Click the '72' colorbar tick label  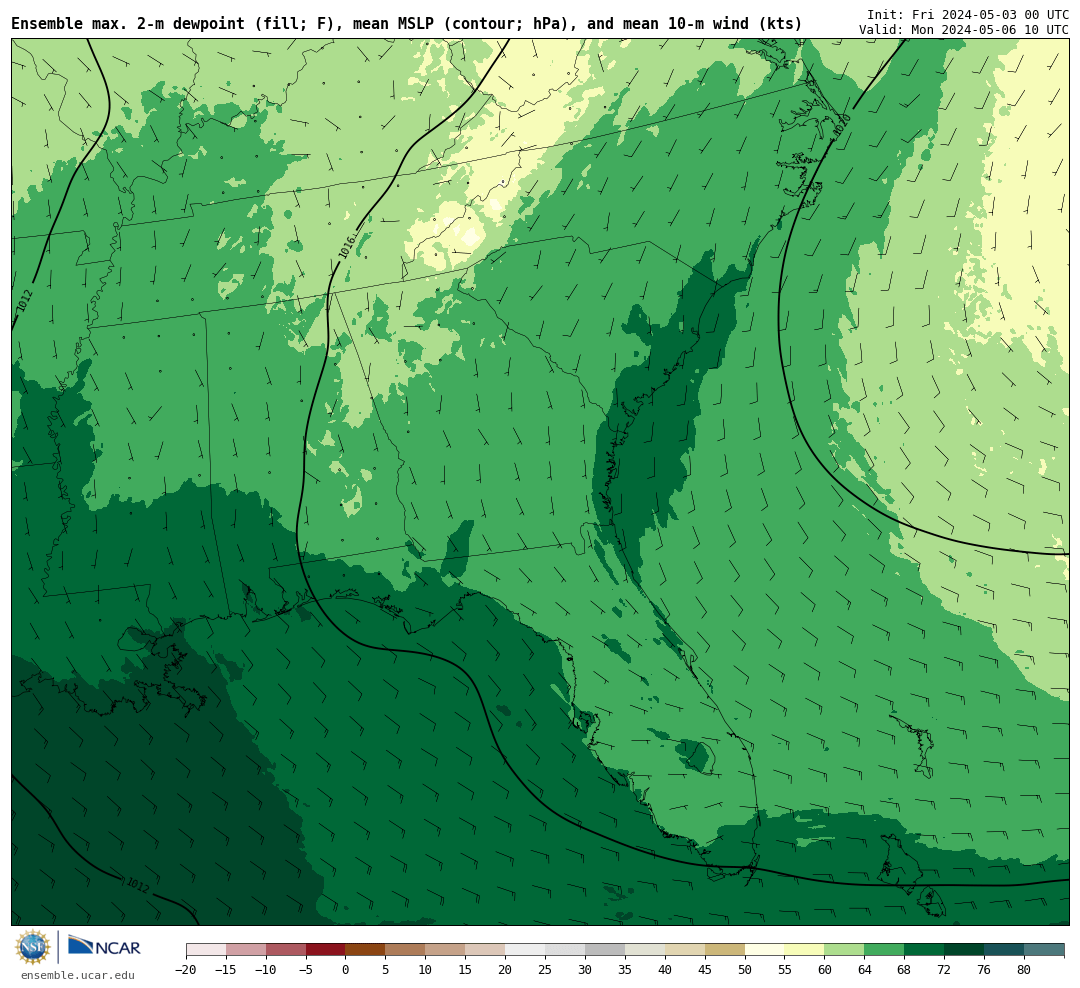[x=945, y=969]
